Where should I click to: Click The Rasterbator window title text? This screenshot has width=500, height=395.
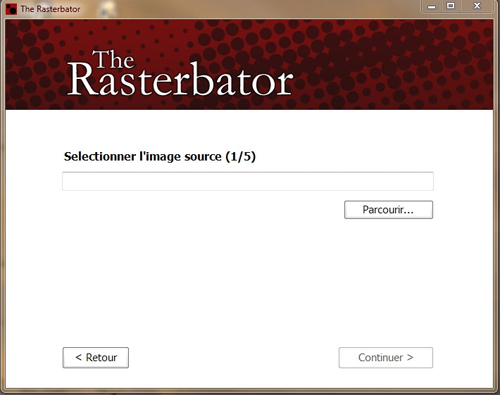50,9
